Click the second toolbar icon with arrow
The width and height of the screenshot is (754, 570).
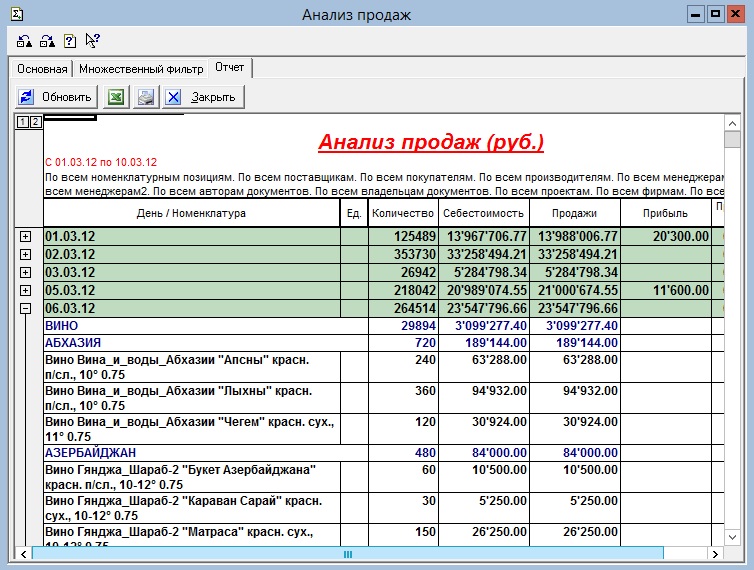tap(47, 41)
